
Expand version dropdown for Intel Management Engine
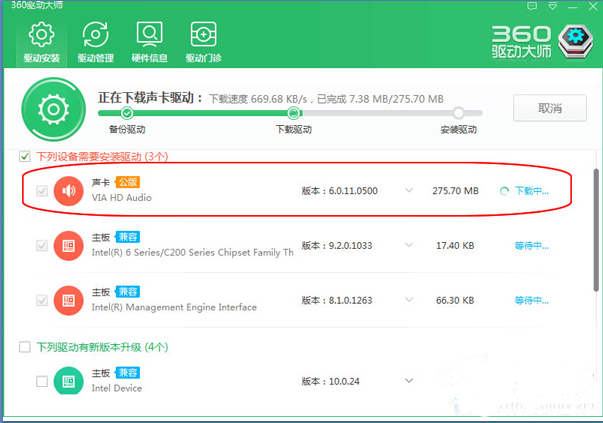pyautogui.click(x=408, y=300)
